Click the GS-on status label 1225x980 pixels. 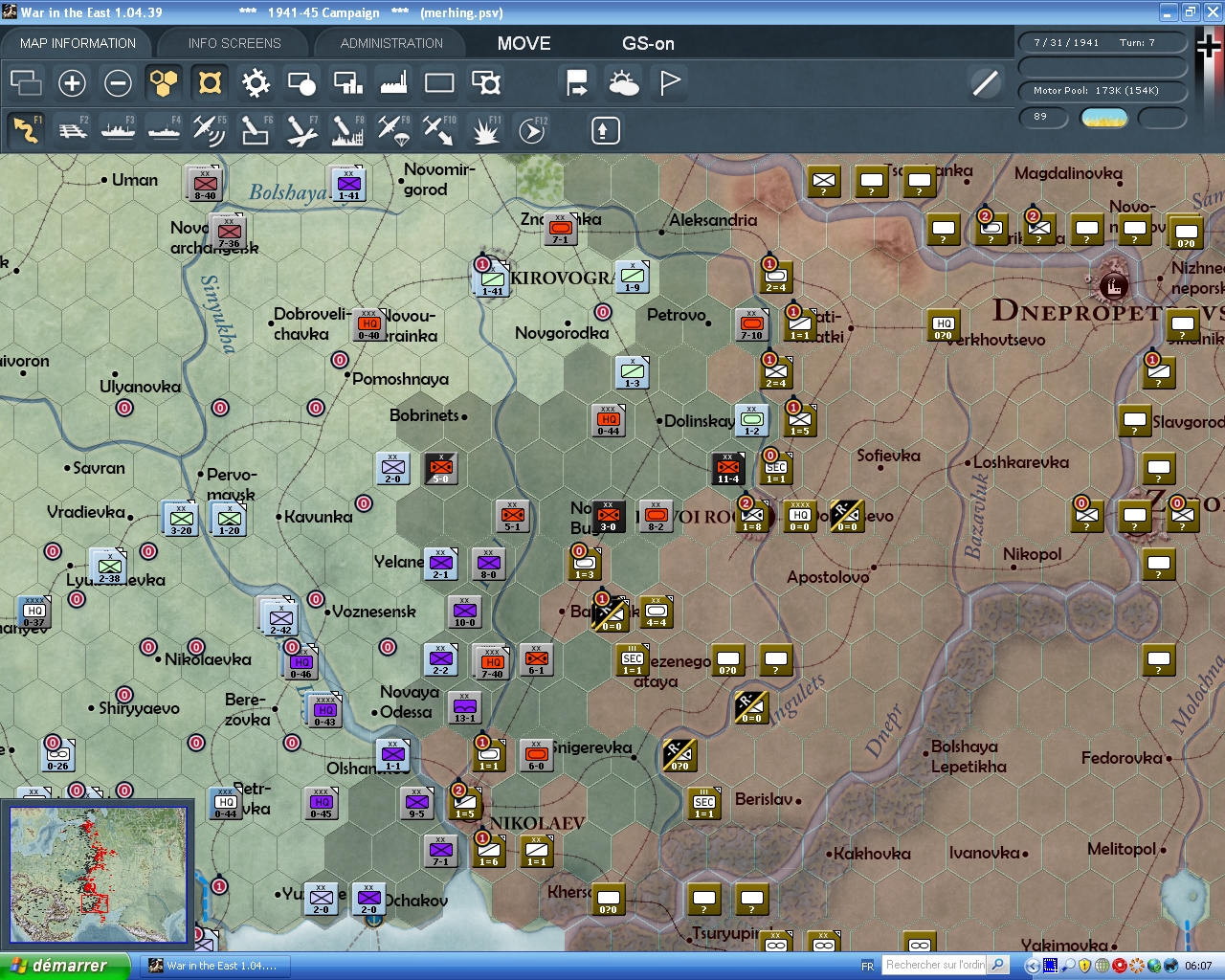pyautogui.click(x=648, y=43)
